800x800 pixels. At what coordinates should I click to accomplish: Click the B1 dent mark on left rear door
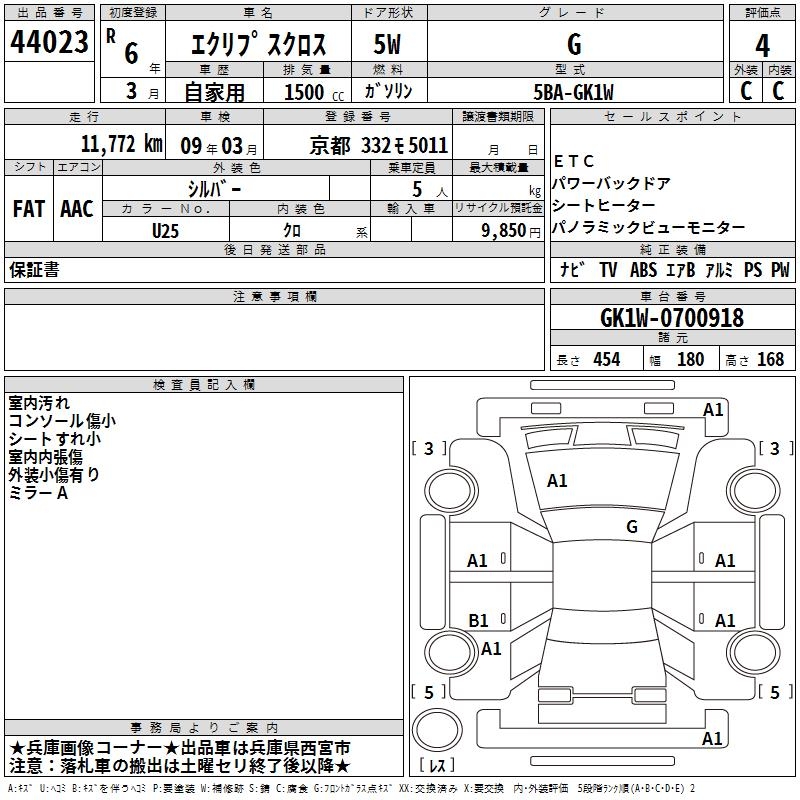478,620
